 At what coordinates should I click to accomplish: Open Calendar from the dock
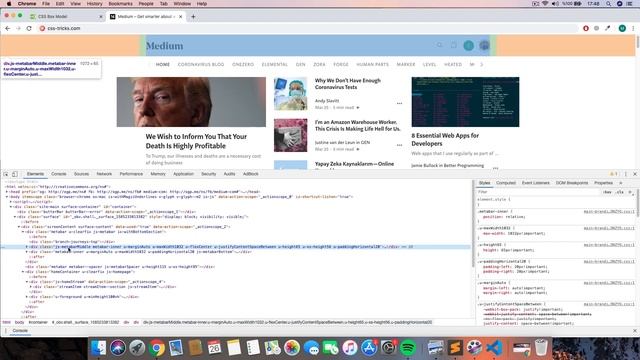(214, 348)
